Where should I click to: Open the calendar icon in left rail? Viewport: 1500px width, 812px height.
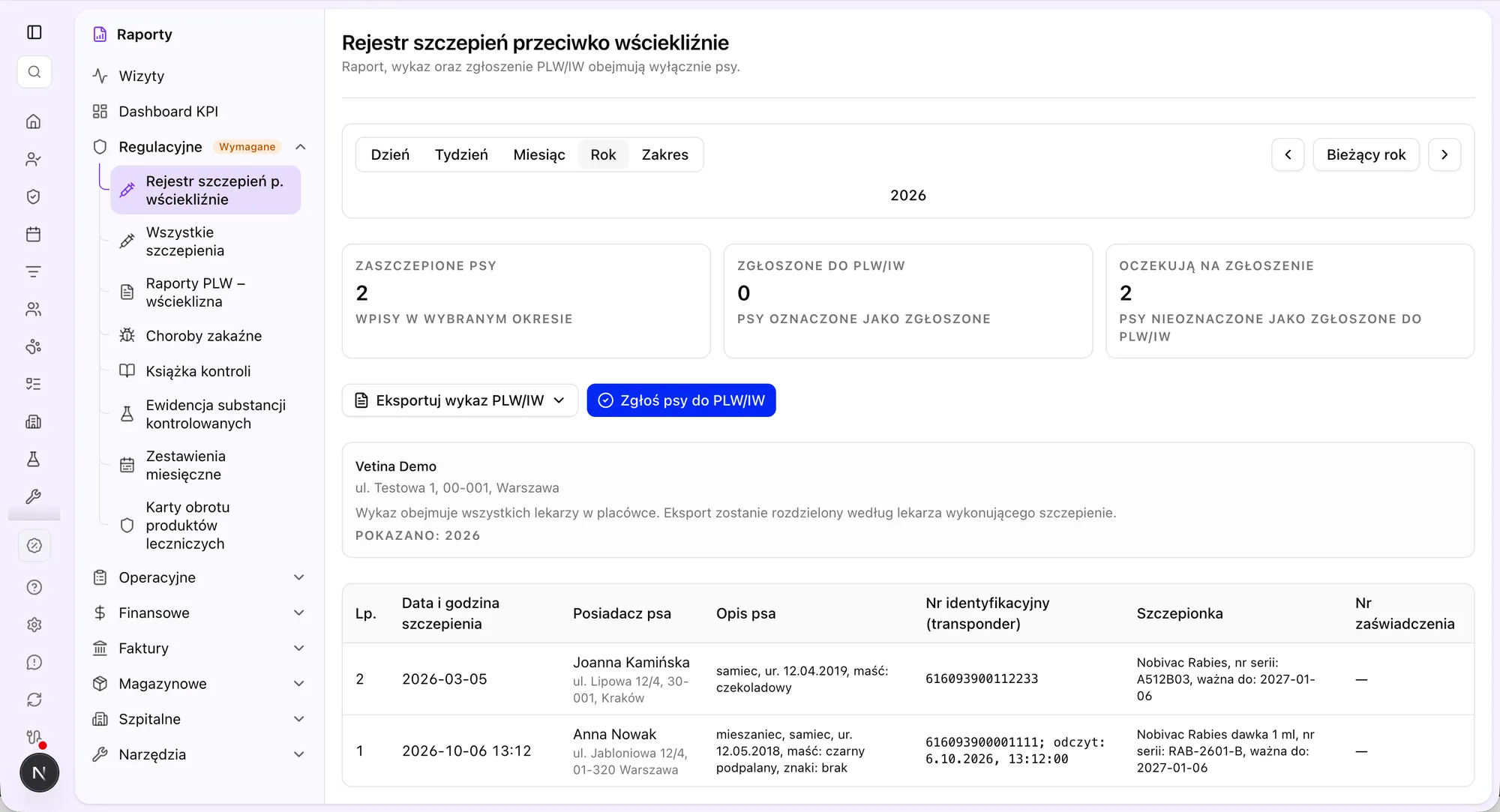[x=34, y=234]
